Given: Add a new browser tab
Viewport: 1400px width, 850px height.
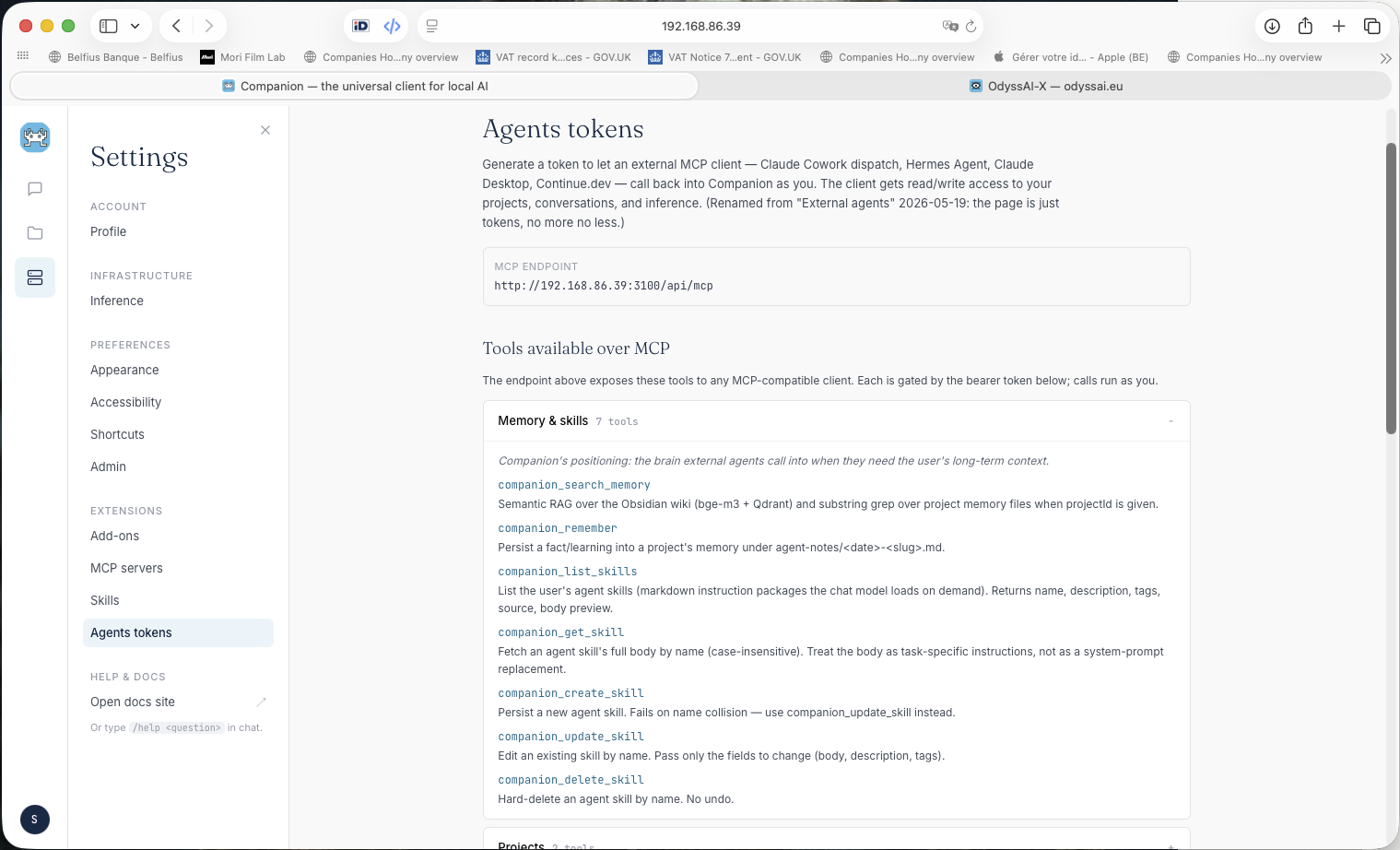Looking at the screenshot, I should [1339, 26].
